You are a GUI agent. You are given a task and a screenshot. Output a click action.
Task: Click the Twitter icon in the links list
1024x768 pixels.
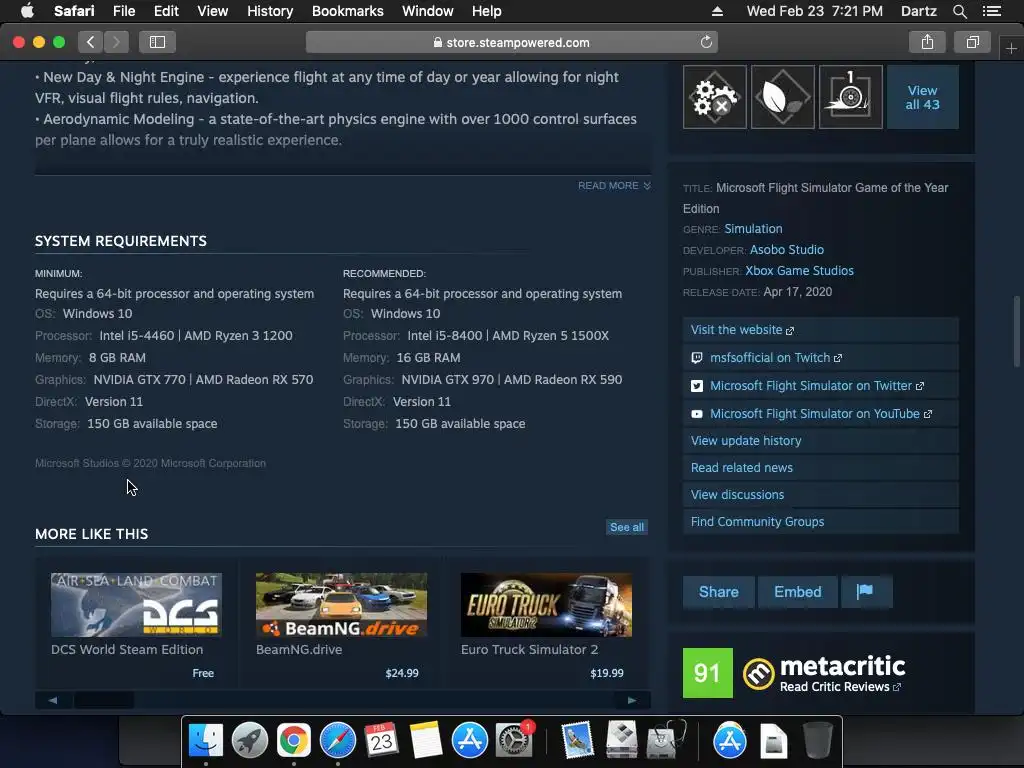697,386
